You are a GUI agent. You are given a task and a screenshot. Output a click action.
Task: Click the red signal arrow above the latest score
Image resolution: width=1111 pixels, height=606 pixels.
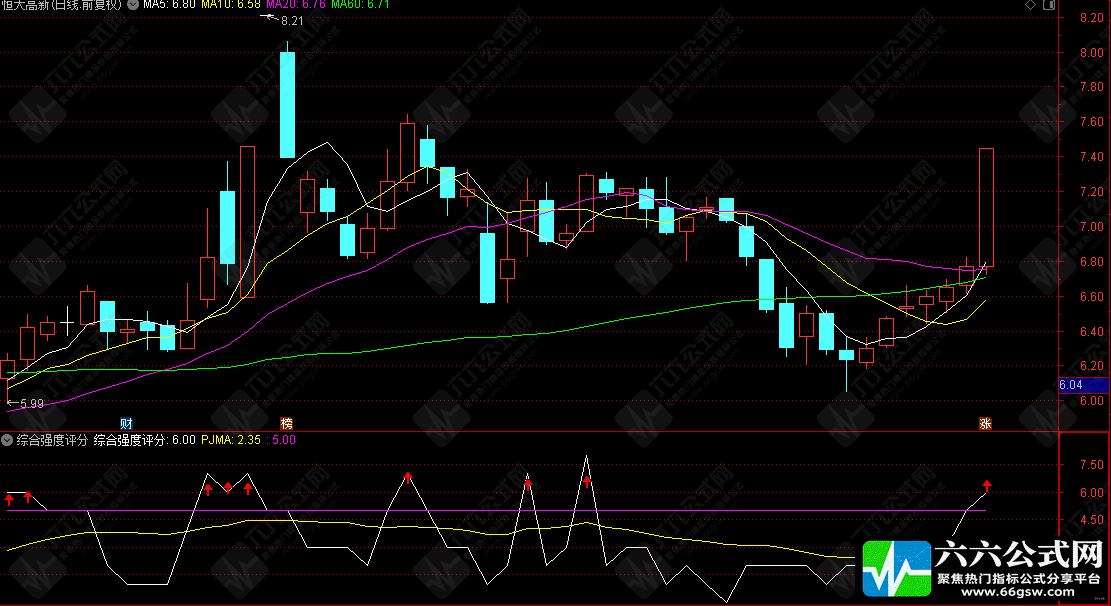coord(987,486)
